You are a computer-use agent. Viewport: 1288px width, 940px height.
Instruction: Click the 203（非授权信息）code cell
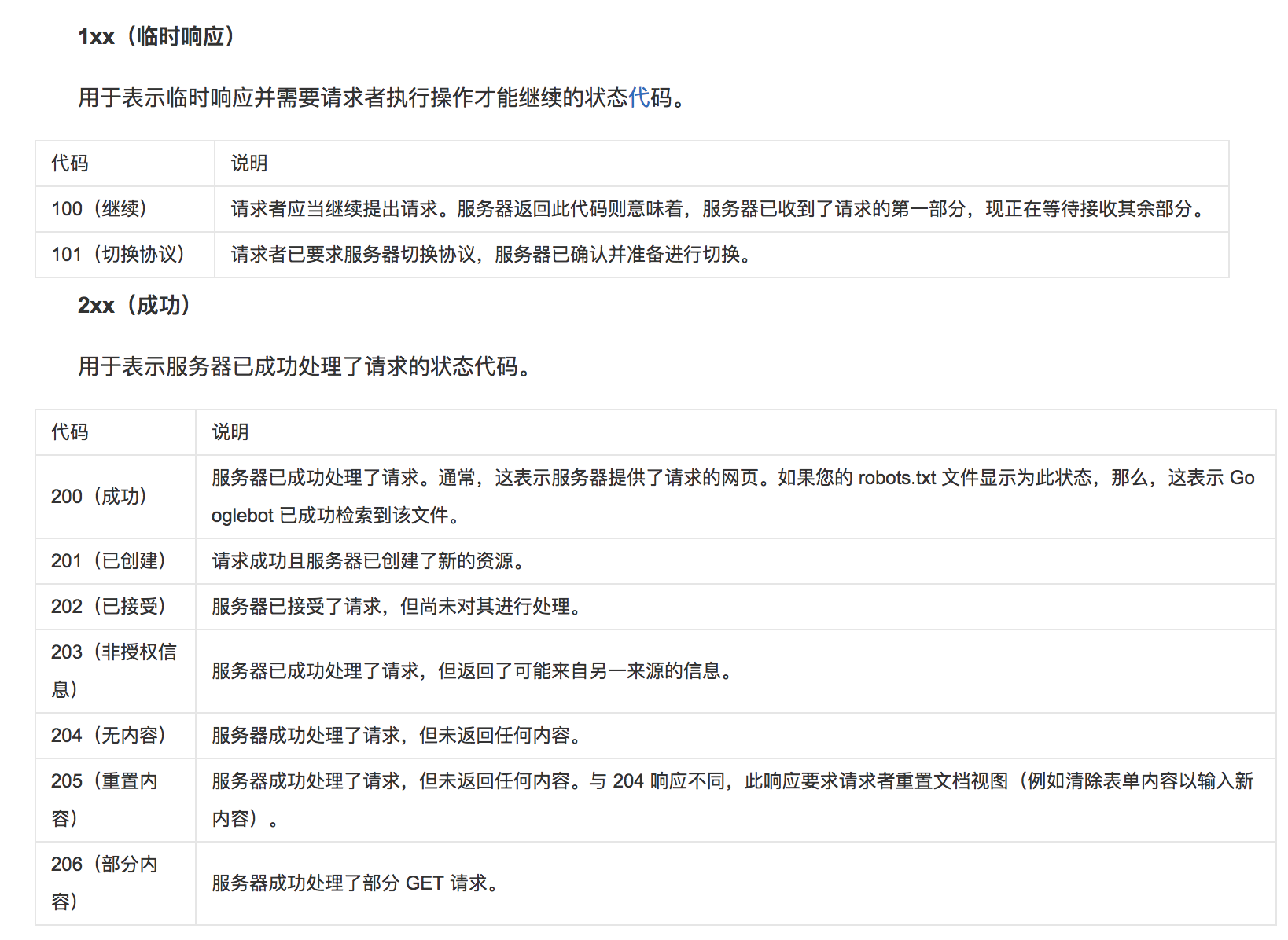click(113, 670)
